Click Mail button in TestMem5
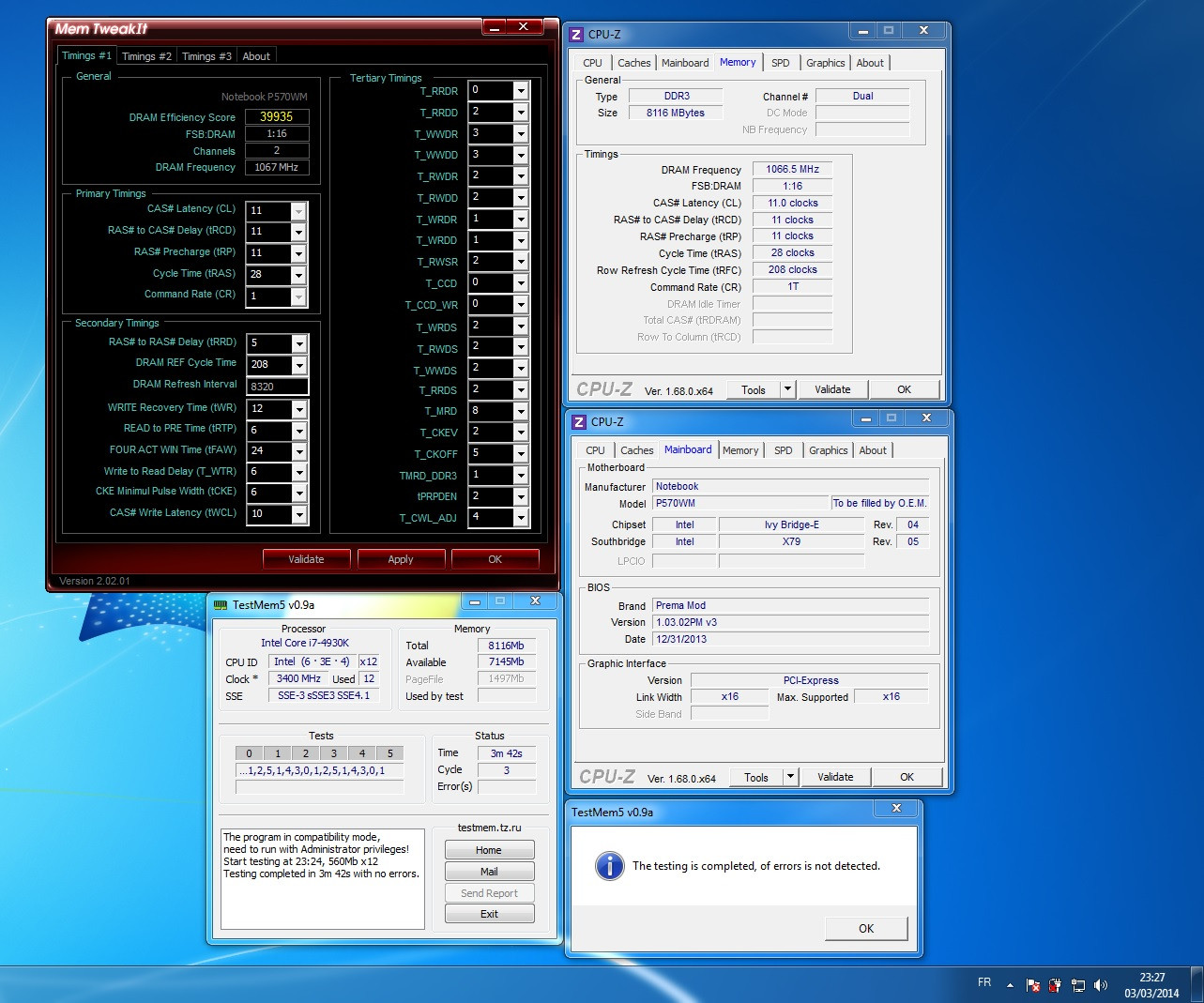 pyautogui.click(x=489, y=872)
